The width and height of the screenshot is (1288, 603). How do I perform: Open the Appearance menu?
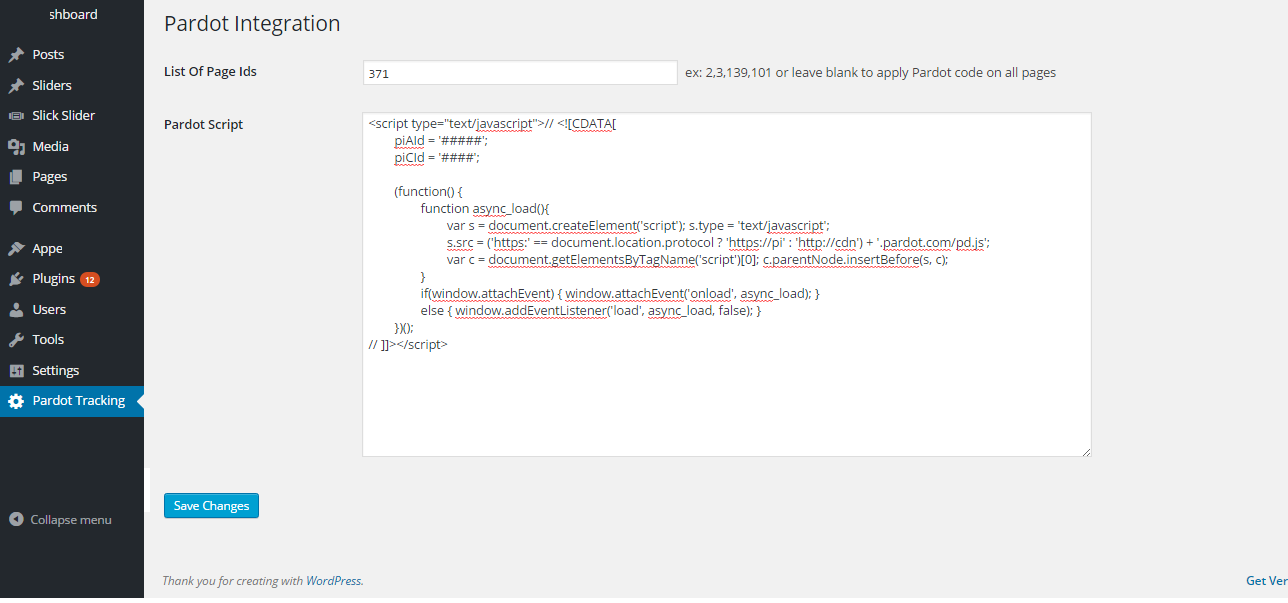click(x=72, y=249)
